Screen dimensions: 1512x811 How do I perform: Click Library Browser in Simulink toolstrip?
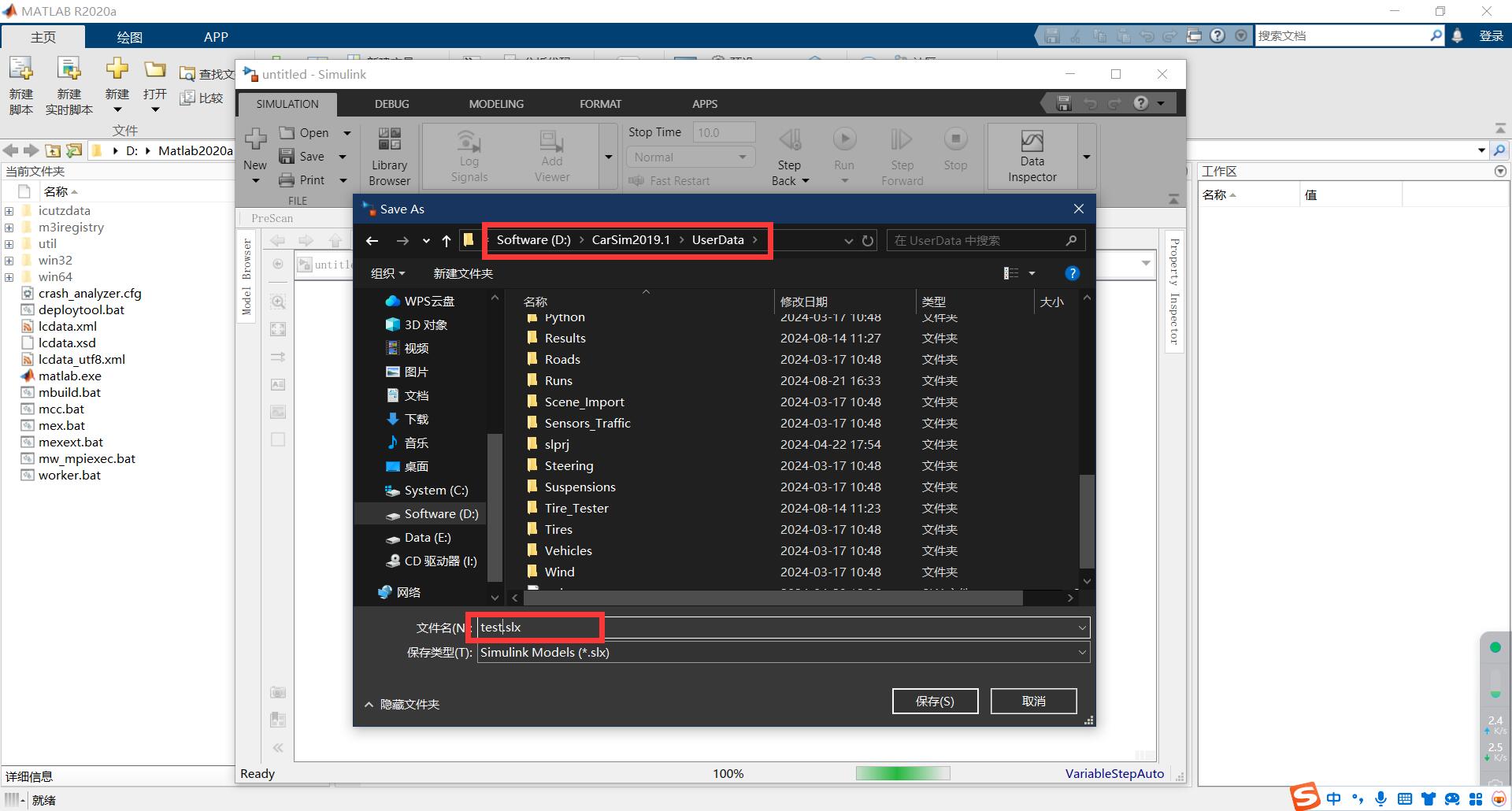[x=390, y=157]
